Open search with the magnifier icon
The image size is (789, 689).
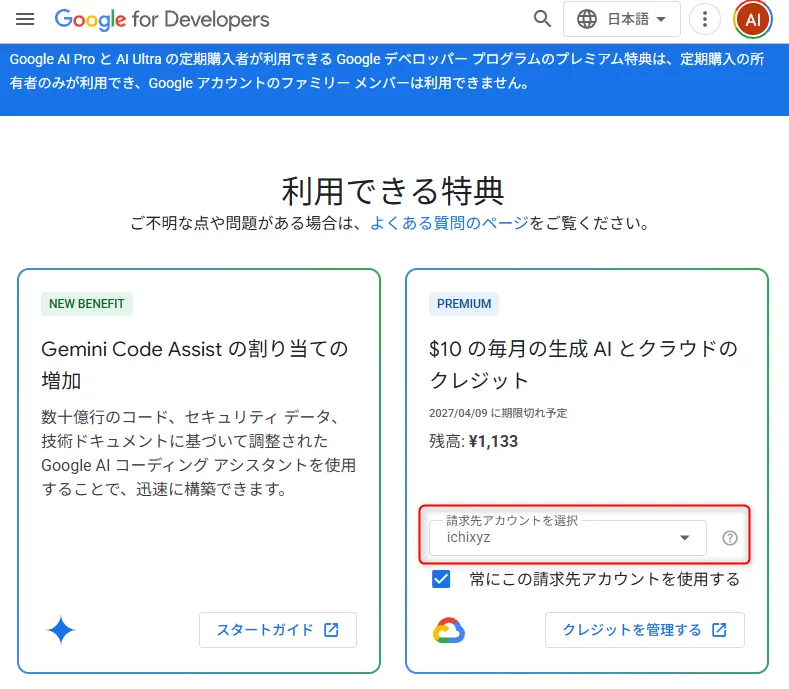click(542, 19)
